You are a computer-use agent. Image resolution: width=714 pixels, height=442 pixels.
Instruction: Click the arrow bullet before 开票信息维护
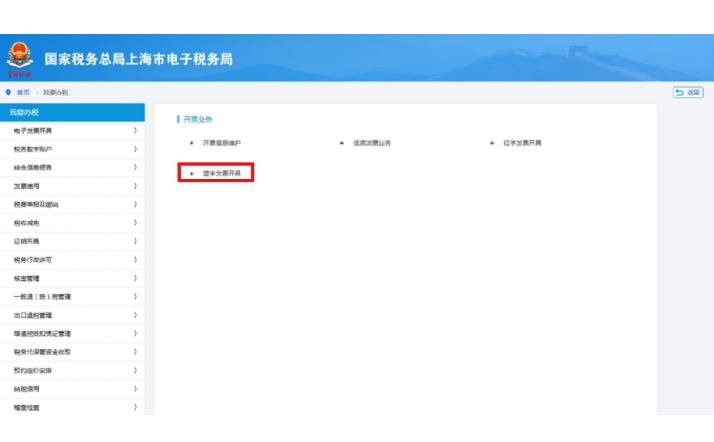click(x=192, y=143)
